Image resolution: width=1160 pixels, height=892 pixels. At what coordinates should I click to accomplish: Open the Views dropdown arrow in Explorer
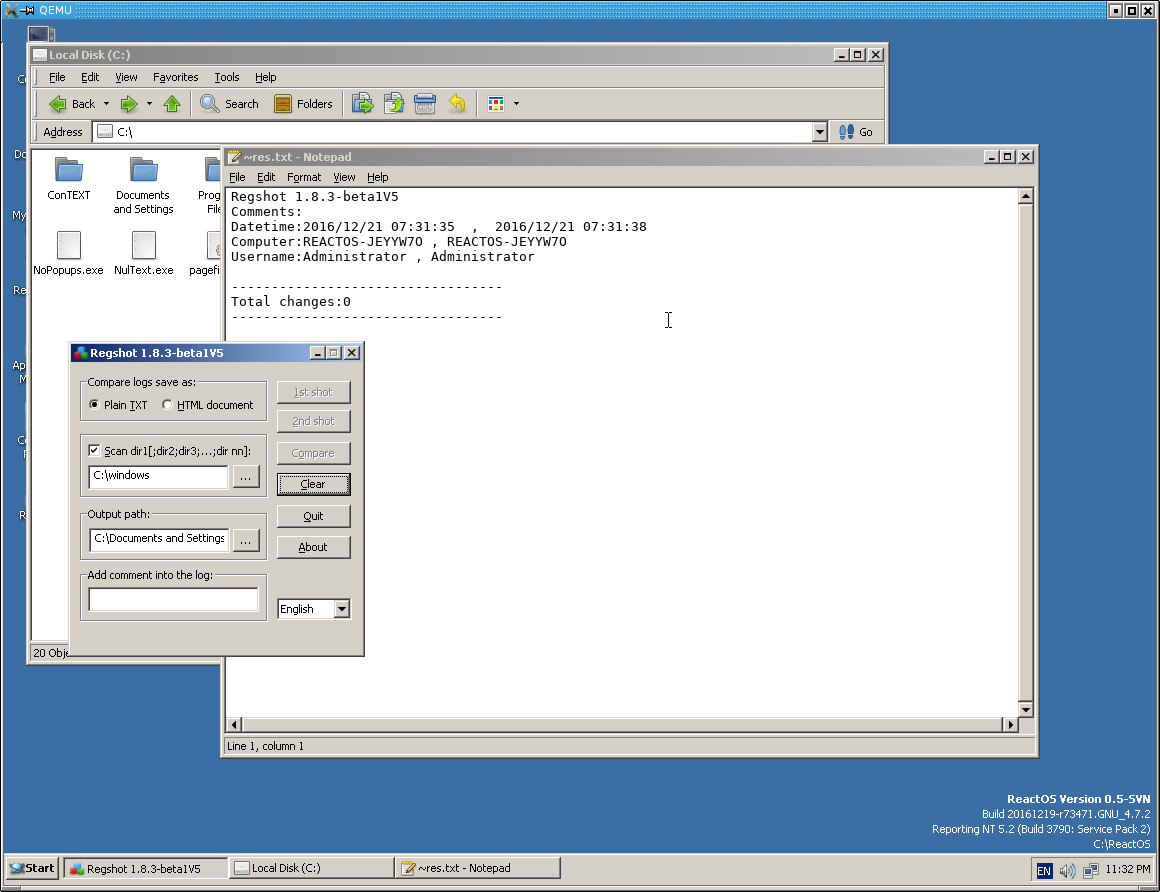point(516,104)
